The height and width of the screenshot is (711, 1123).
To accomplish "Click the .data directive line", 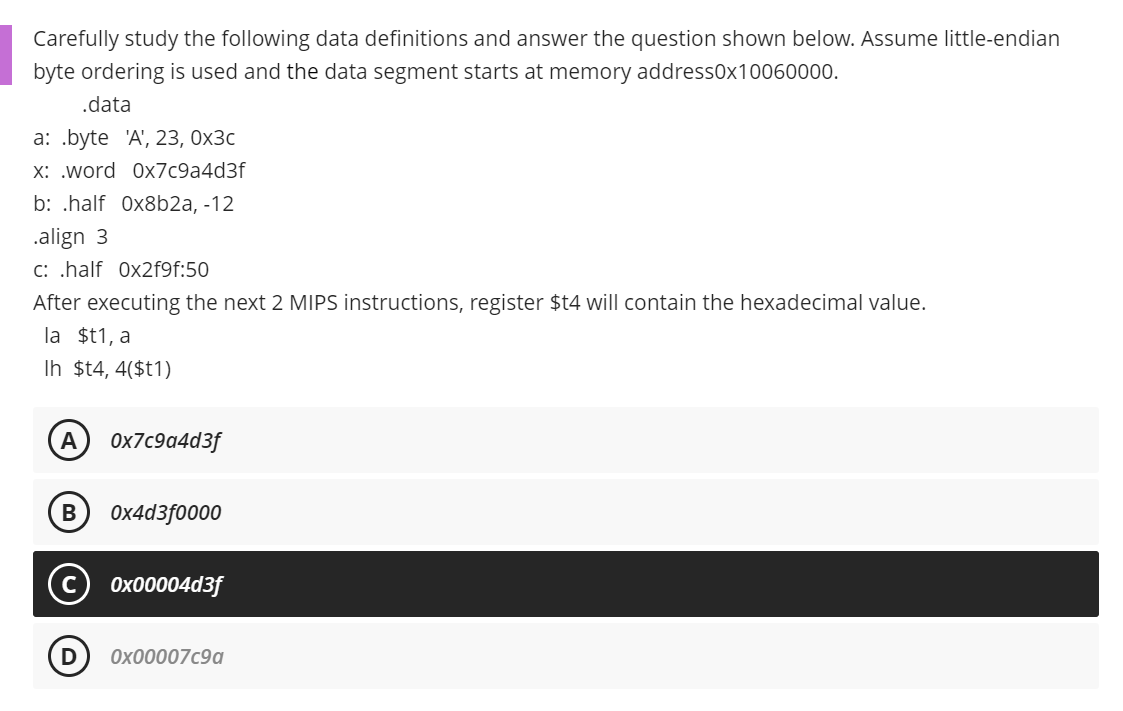I will (107, 104).
